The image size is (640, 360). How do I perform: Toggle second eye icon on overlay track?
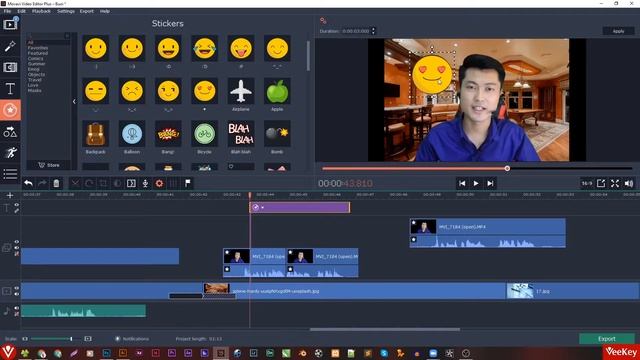[x=17, y=248]
